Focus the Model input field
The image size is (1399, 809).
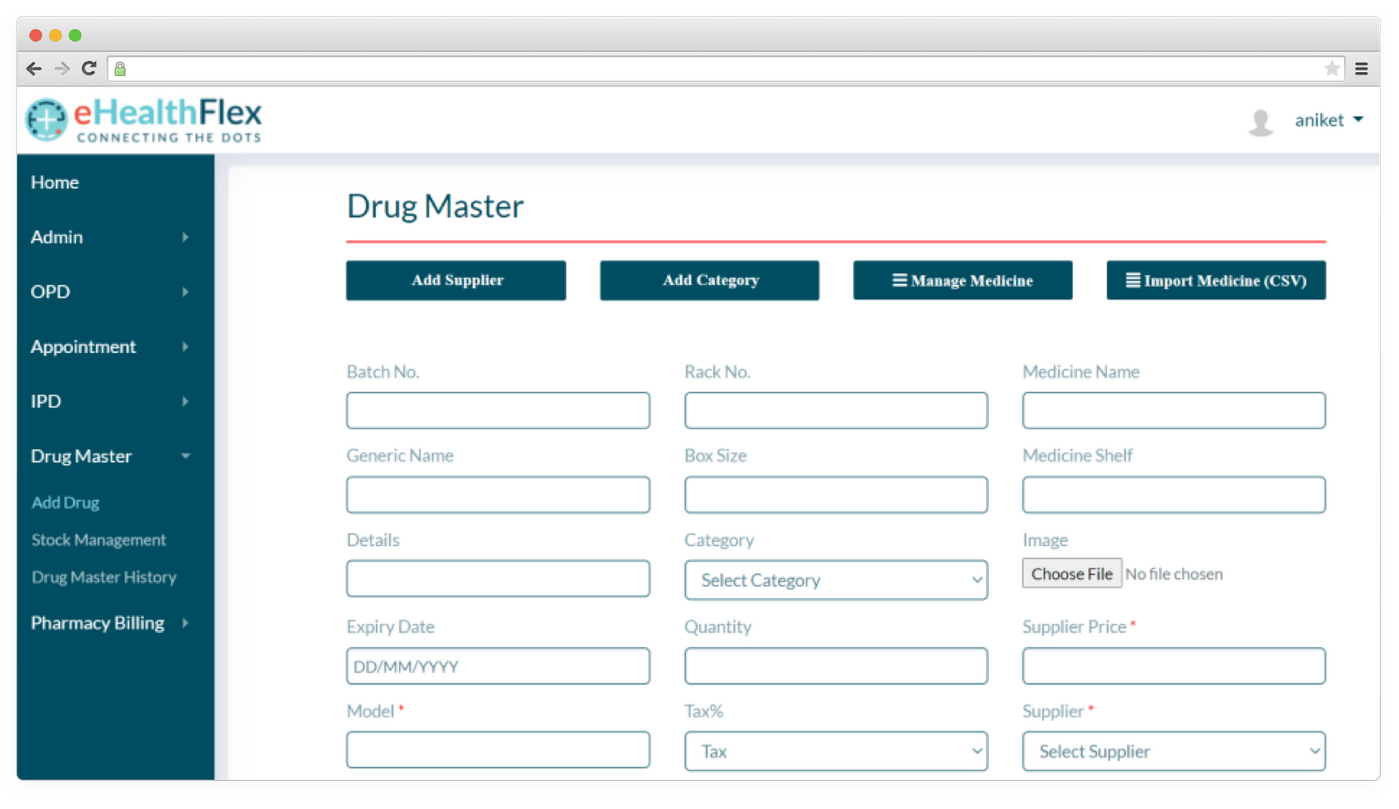tap(498, 750)
